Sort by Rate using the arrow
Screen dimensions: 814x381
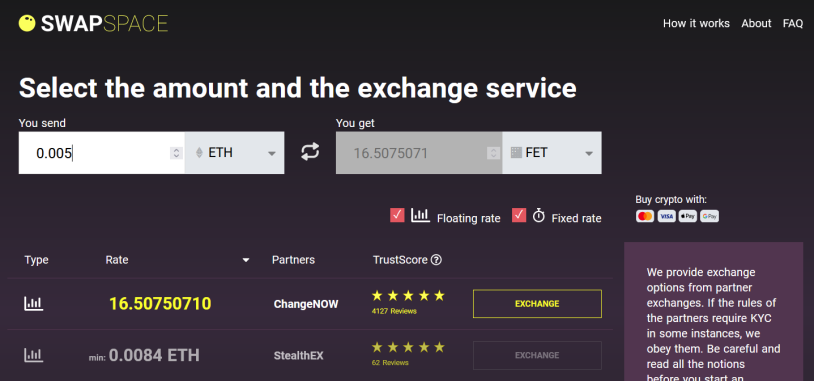(246, 261)
